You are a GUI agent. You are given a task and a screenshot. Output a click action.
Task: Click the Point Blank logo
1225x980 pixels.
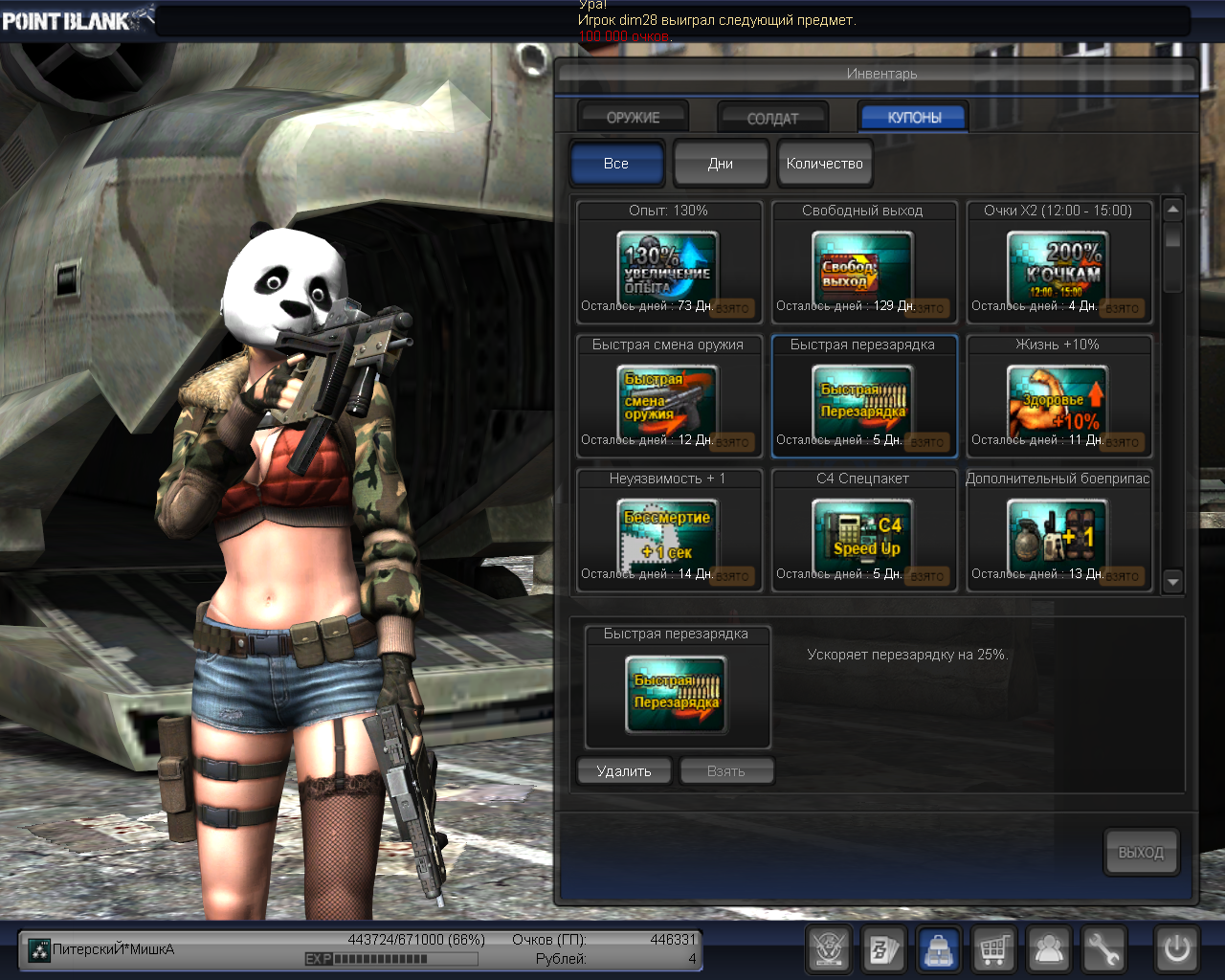coord(78,19)
